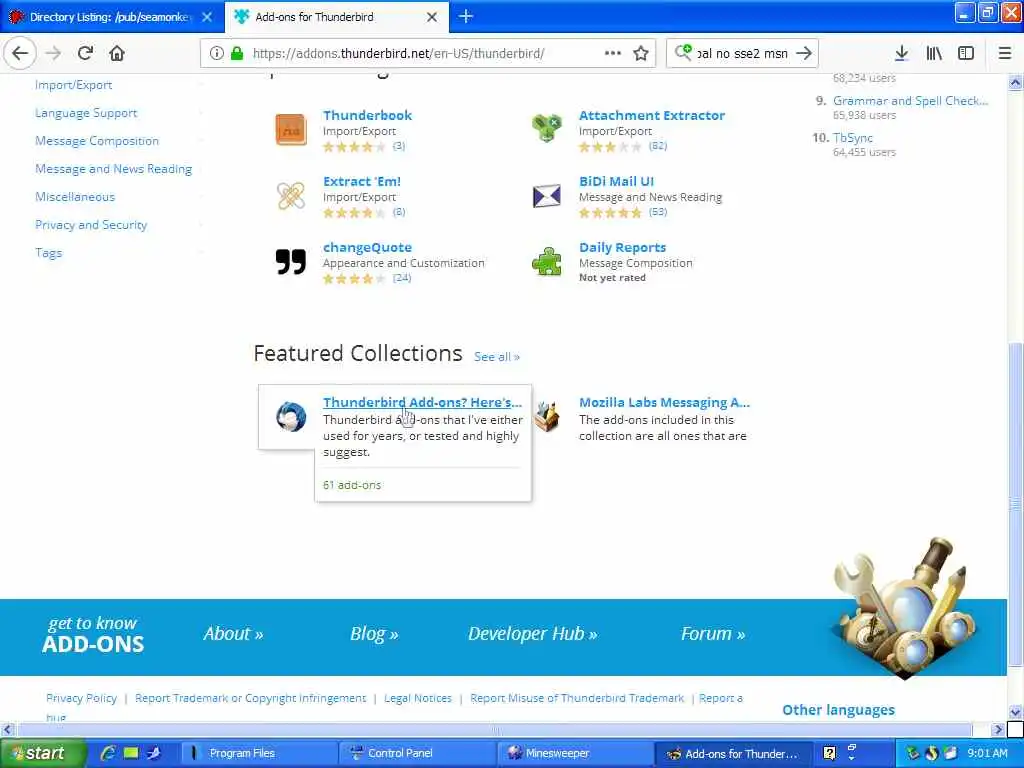Screen dimensions: 1024x768
Task: Reload the current page
Action: tap(85, 54)
